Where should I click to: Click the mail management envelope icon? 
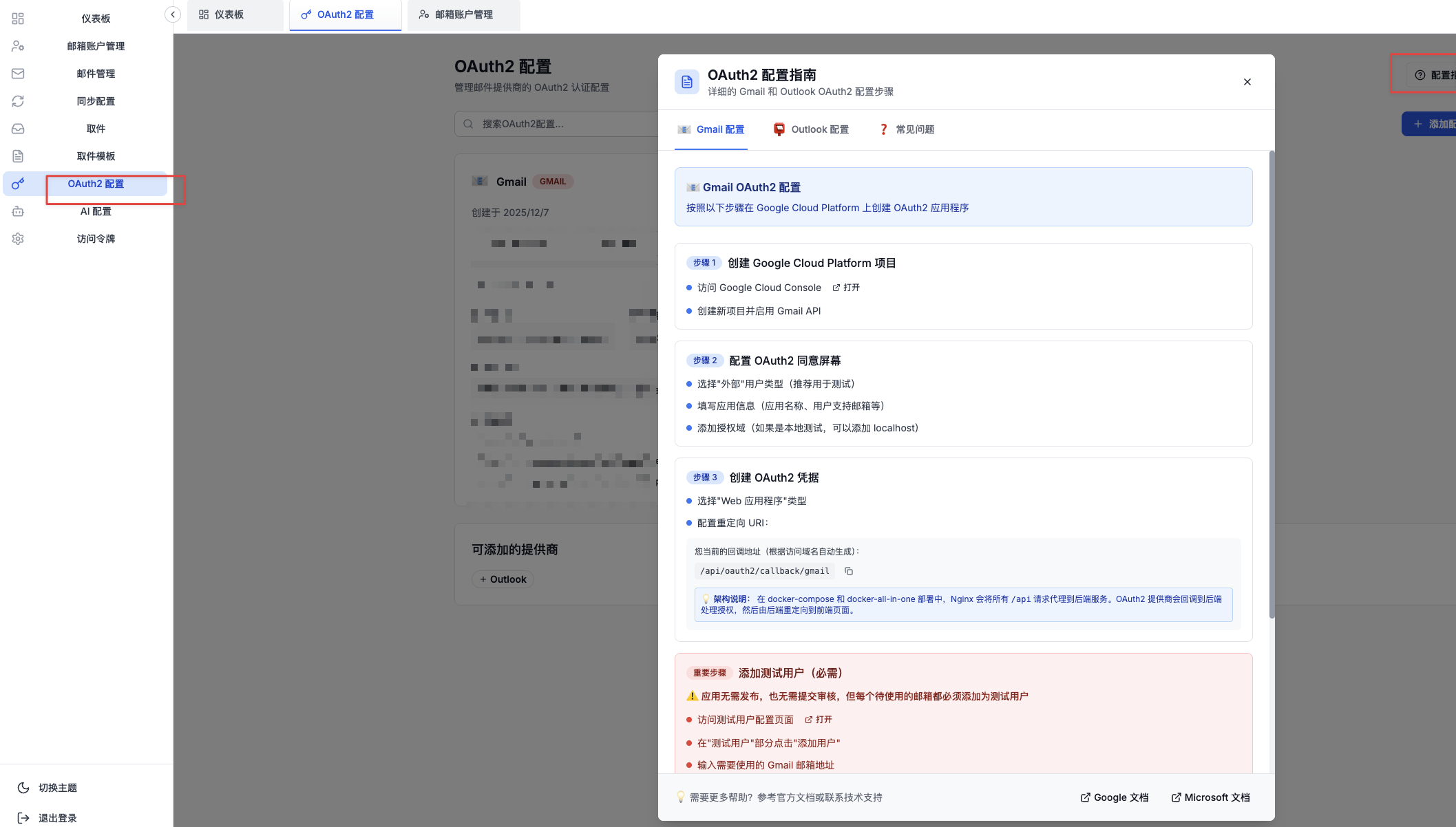point(18,74)
